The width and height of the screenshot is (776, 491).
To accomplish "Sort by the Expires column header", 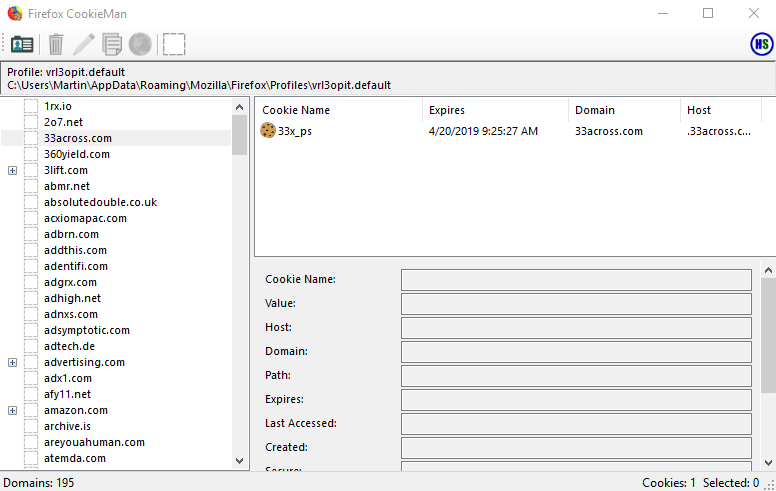I will (495, 110).
